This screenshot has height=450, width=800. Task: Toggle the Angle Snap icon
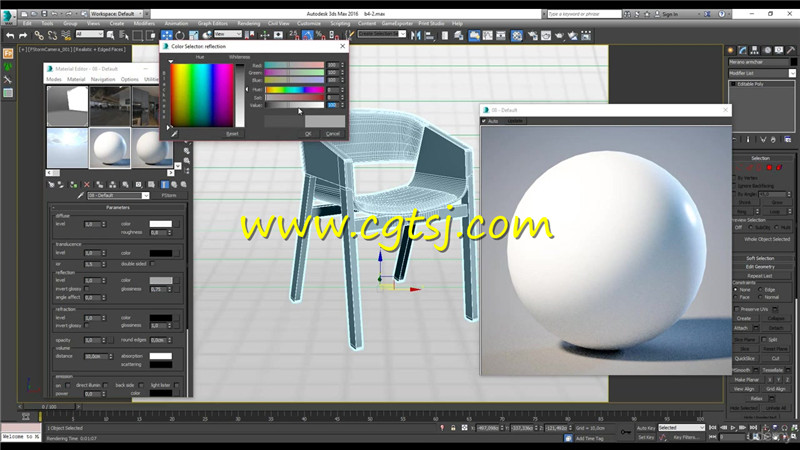tap(307, 35)
